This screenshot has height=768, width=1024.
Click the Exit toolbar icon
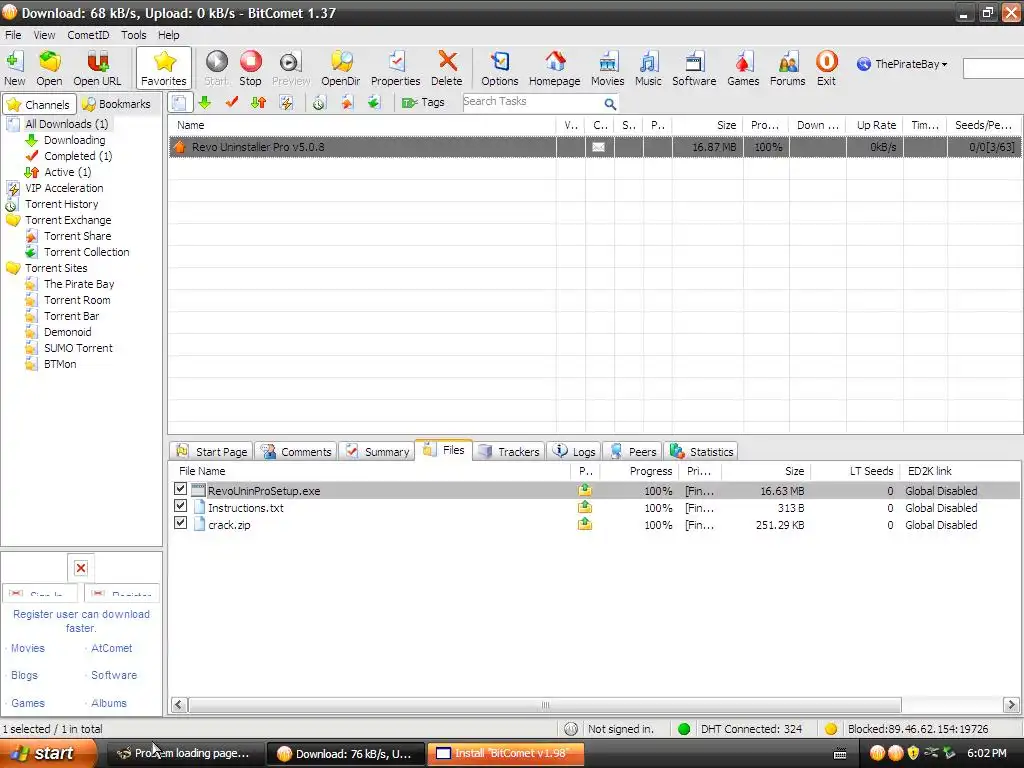(x=826, y=68)
